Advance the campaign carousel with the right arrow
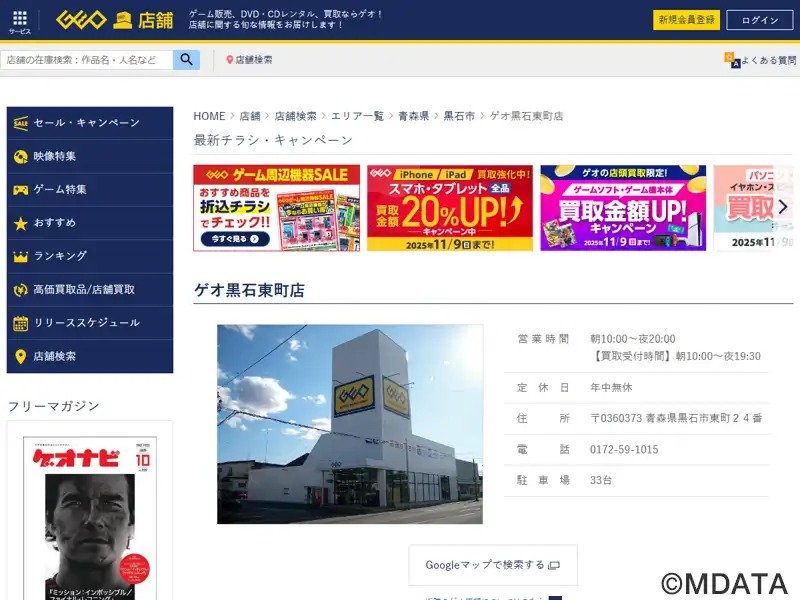 click(x=783, y=207)
